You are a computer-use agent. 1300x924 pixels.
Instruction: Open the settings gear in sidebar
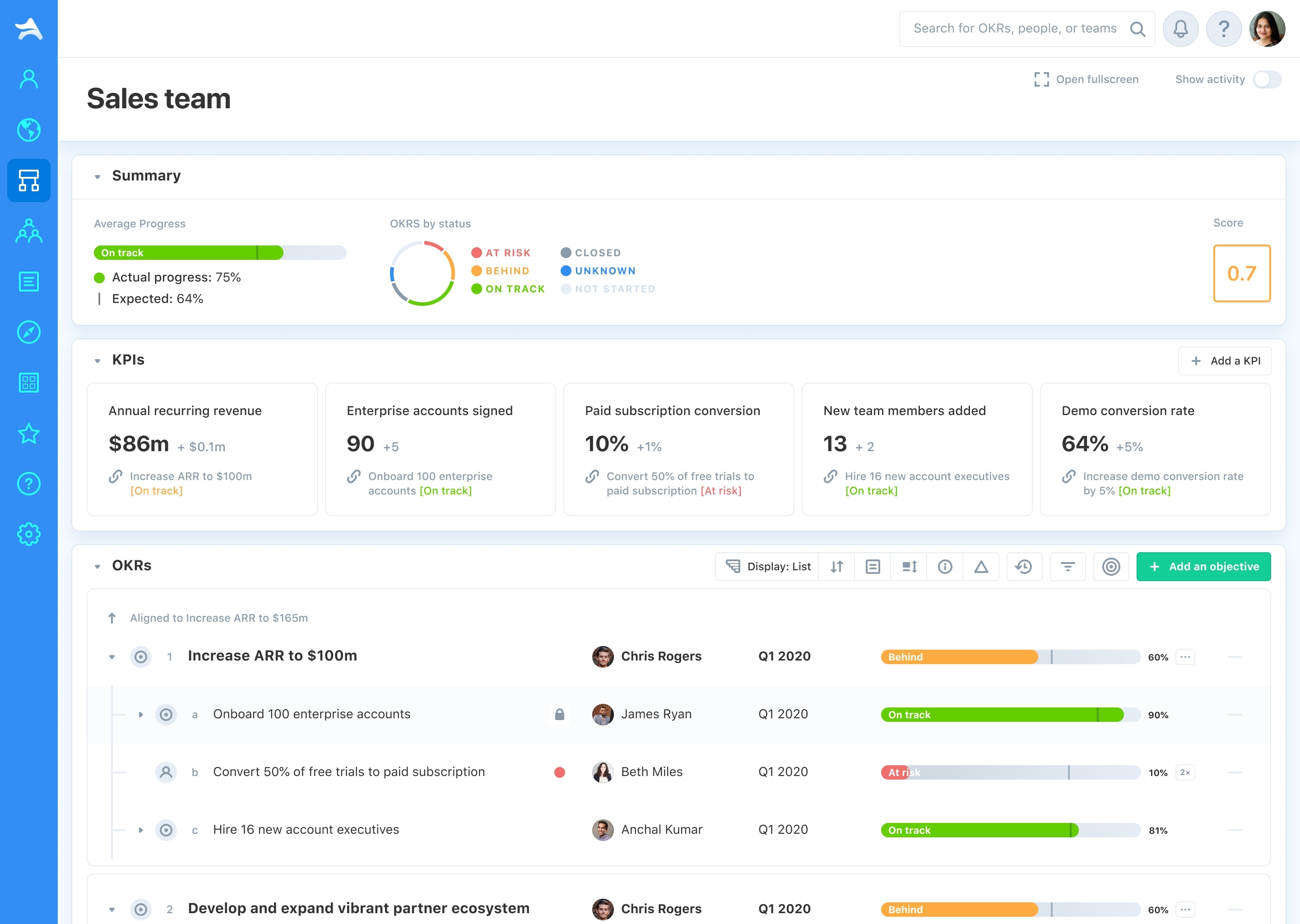[x=28, y=534]
